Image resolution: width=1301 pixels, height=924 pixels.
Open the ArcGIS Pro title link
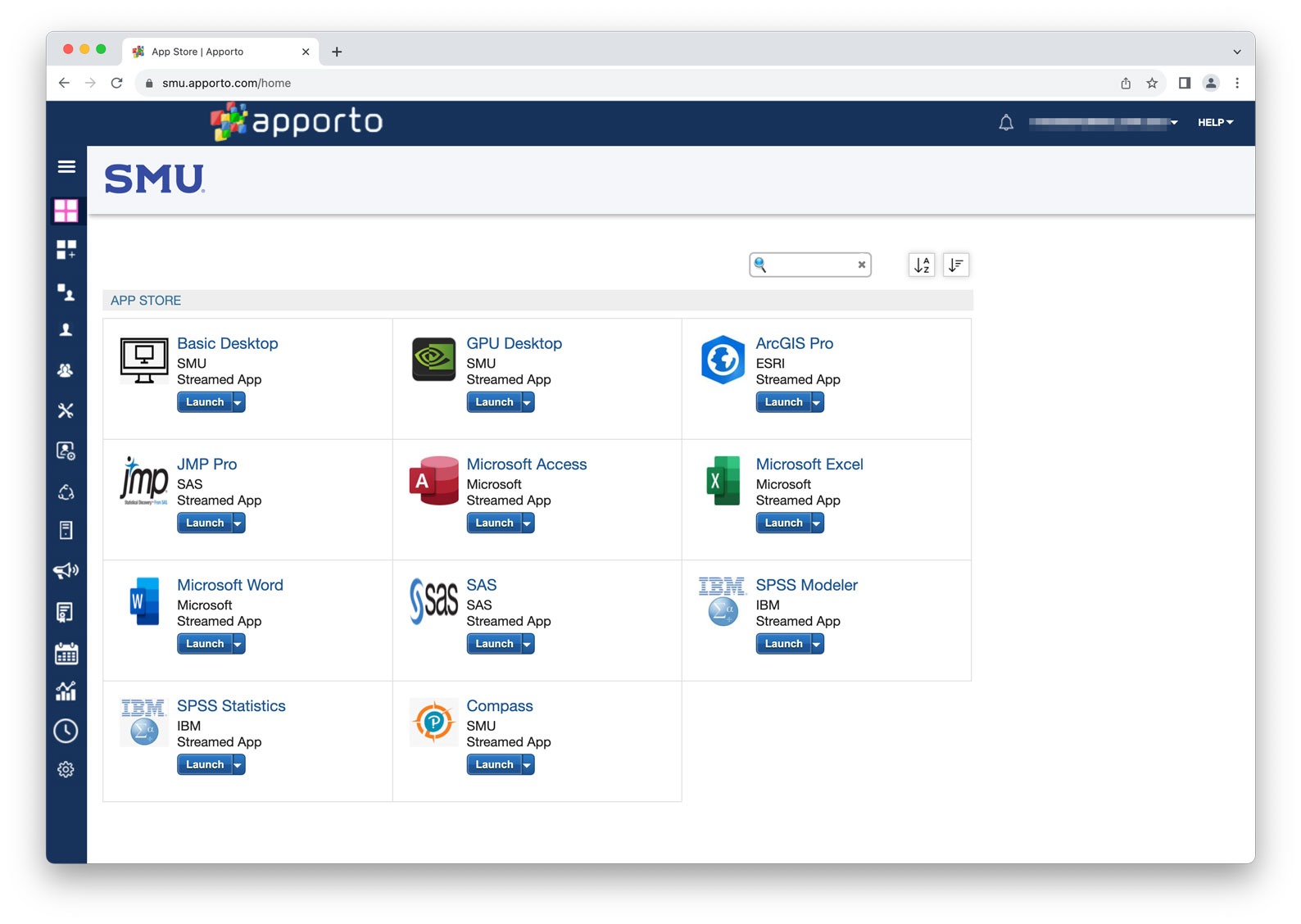coord(794,343)
